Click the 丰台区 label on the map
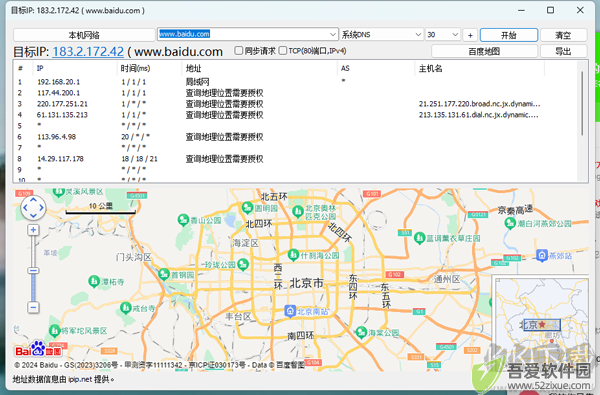 [238, 316]
